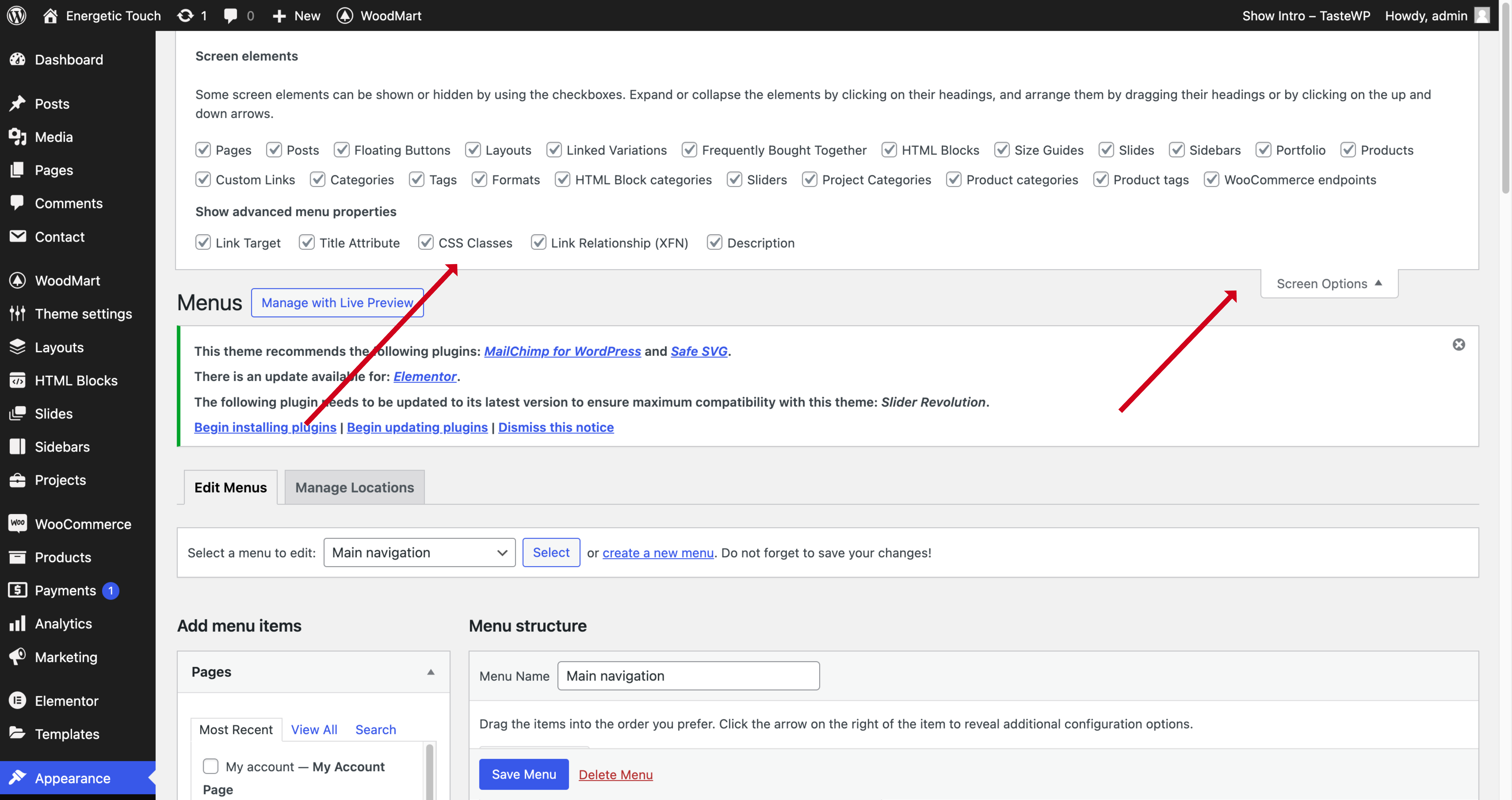Click the Contact envelope icon
This screenshot has height=800, width=1512.
tap(18, 236)
